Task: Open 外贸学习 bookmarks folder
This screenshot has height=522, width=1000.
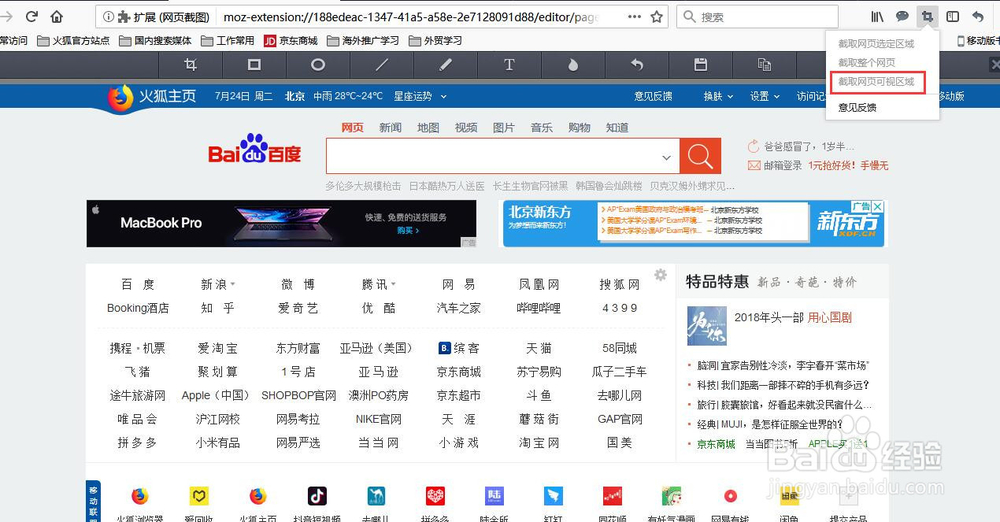Action: click(x=436, y=41)
